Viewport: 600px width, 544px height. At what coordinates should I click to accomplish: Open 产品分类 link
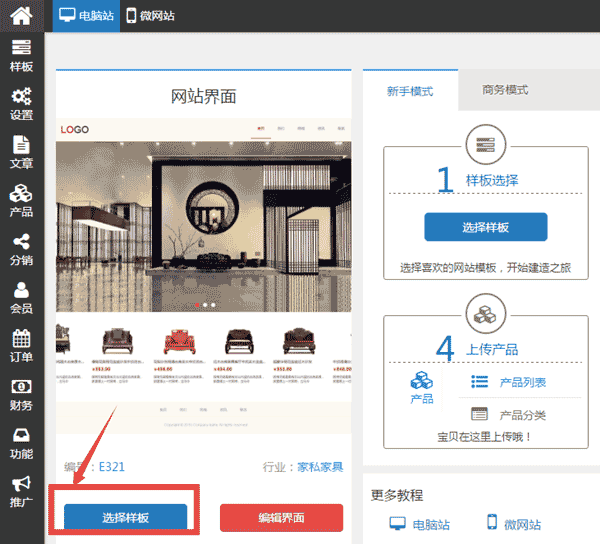[x=523, y=415]
